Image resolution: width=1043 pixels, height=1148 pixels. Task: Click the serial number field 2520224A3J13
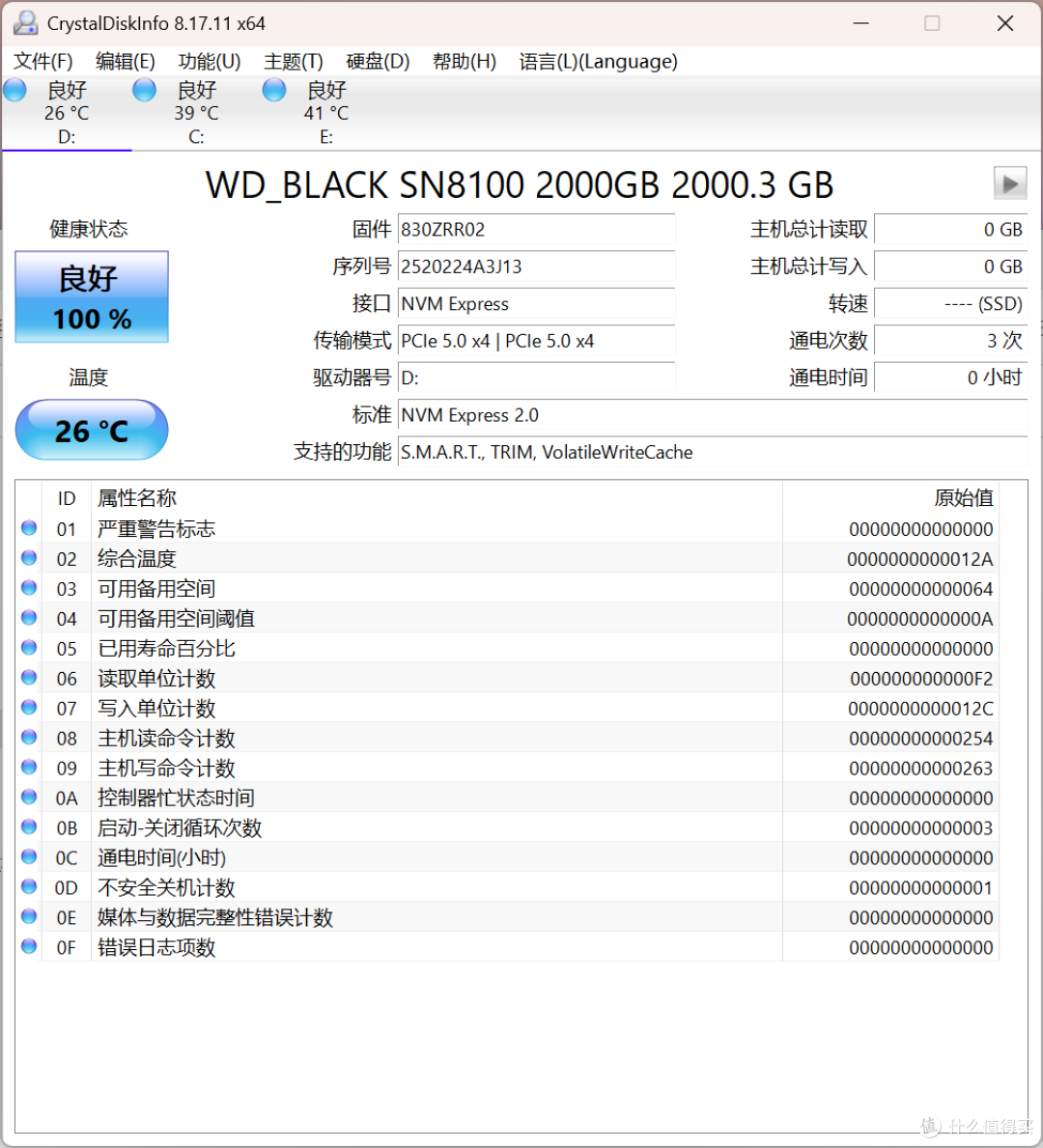536,266
